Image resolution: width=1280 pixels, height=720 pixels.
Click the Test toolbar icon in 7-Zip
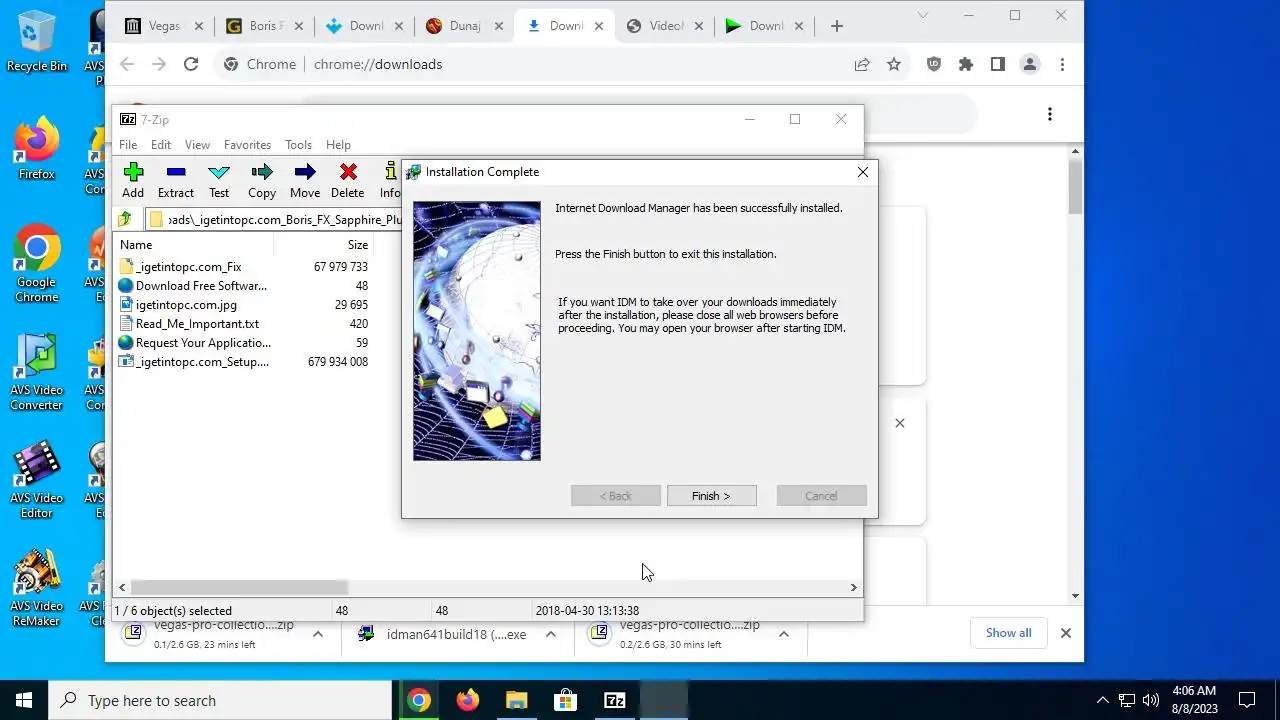219,181
